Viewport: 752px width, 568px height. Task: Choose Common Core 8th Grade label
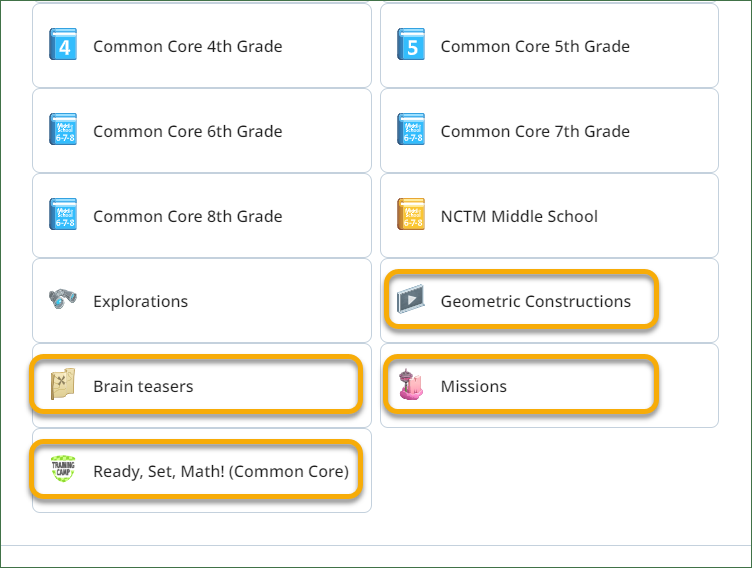[x=188, y=216]
